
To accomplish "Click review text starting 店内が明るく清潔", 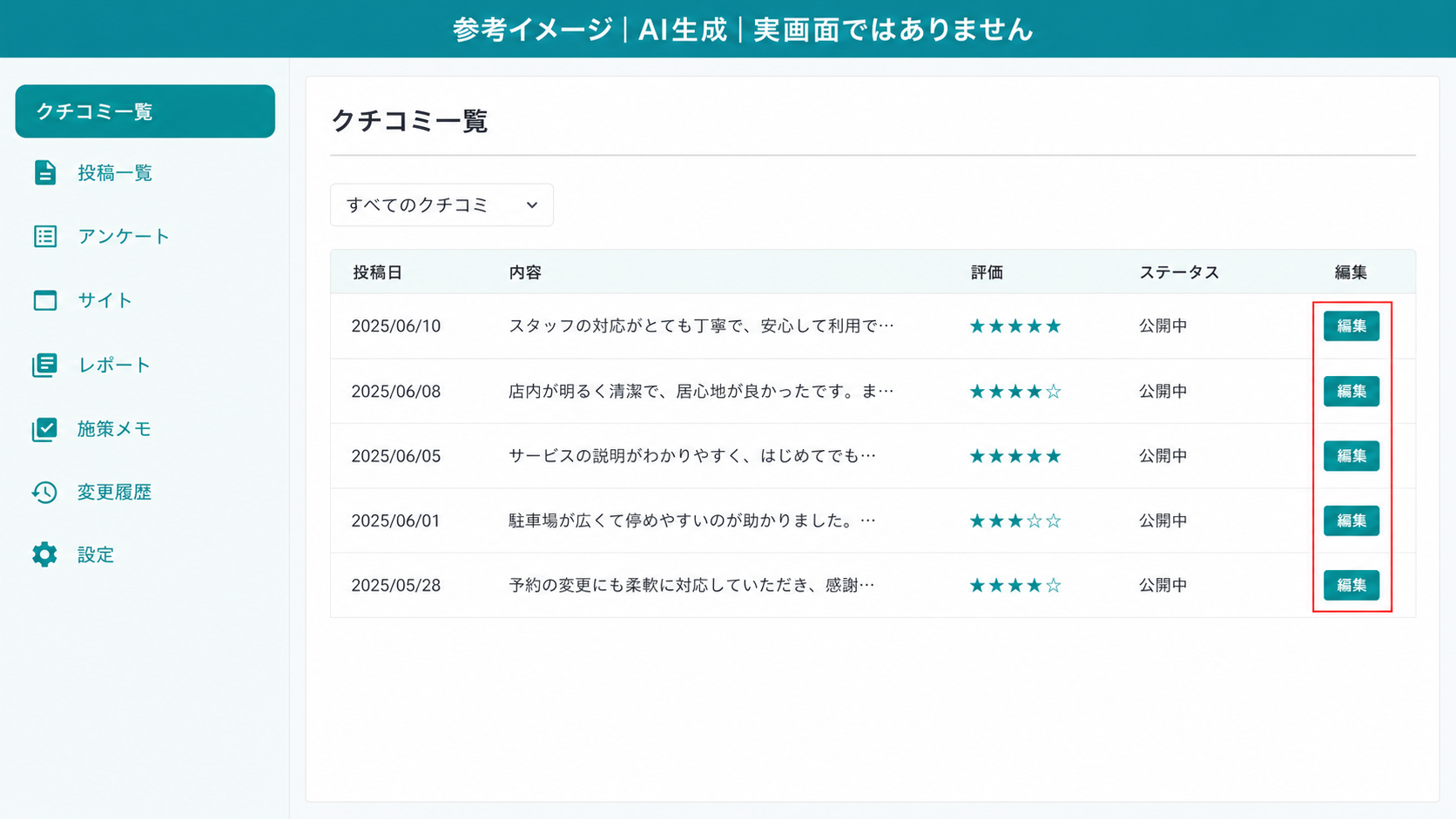I will [701, 391].
